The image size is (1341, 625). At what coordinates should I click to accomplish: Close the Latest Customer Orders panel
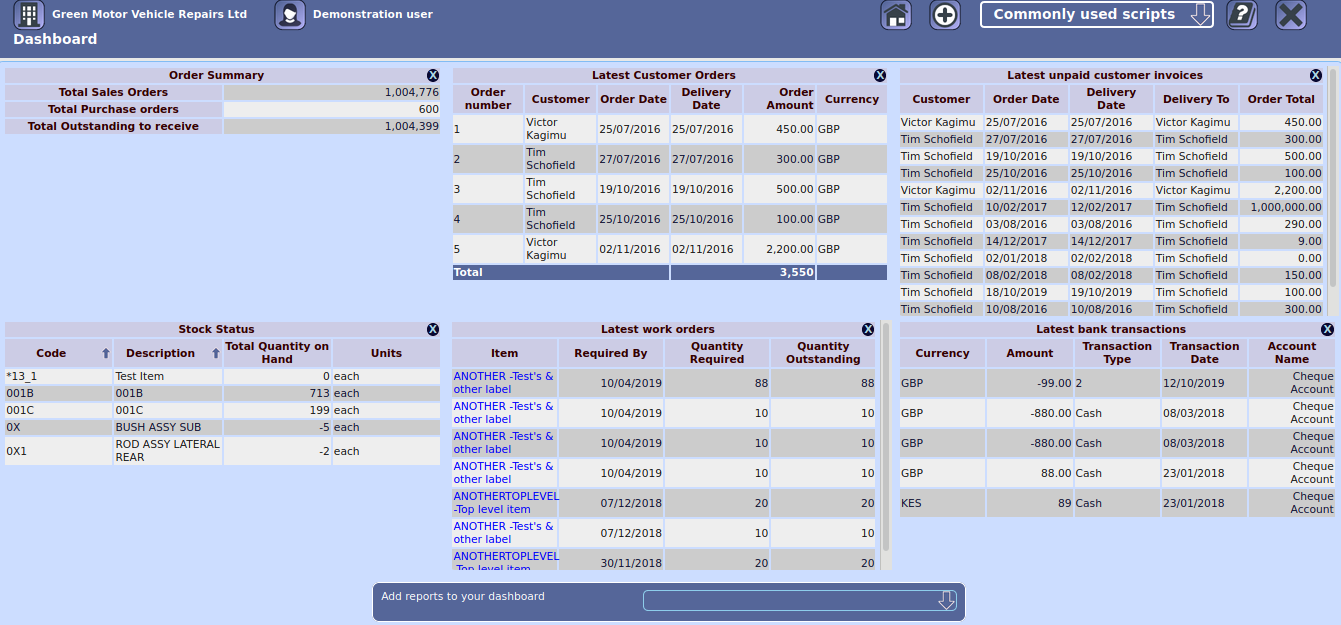[880, 75]
